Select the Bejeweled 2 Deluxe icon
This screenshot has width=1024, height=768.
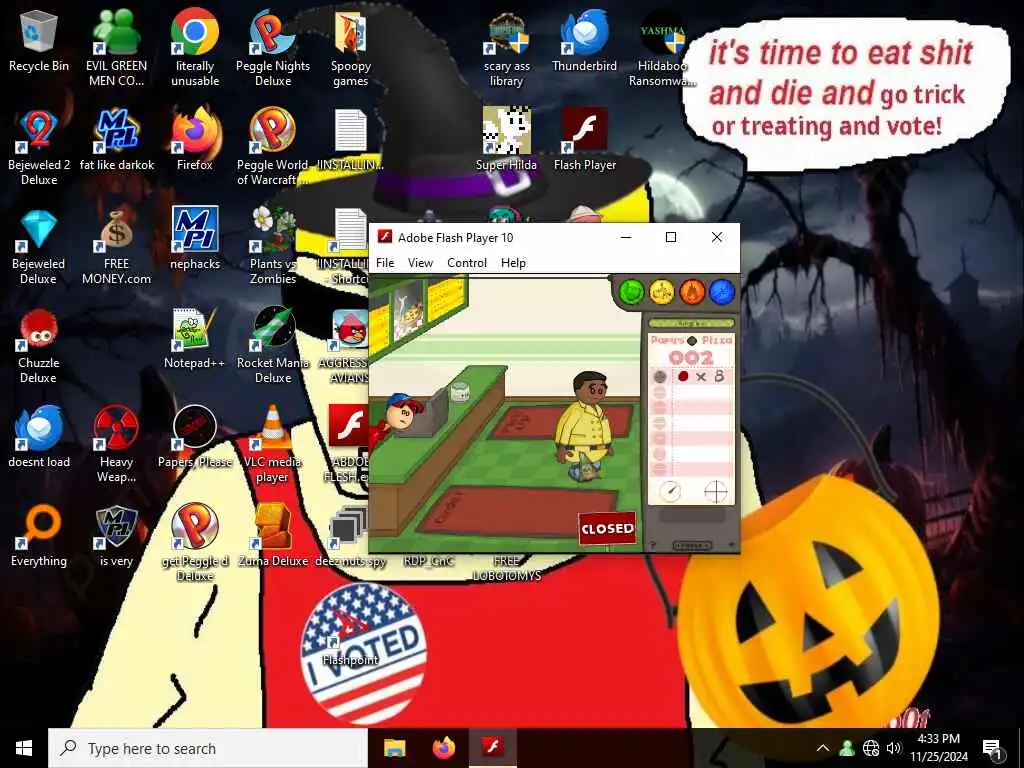[x=39, y=148]
